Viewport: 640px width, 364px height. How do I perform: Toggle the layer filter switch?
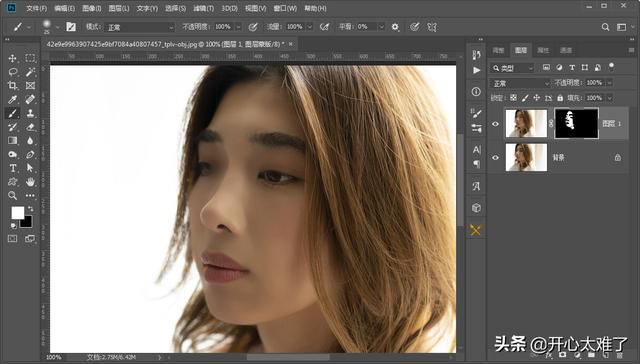(611, 67)
